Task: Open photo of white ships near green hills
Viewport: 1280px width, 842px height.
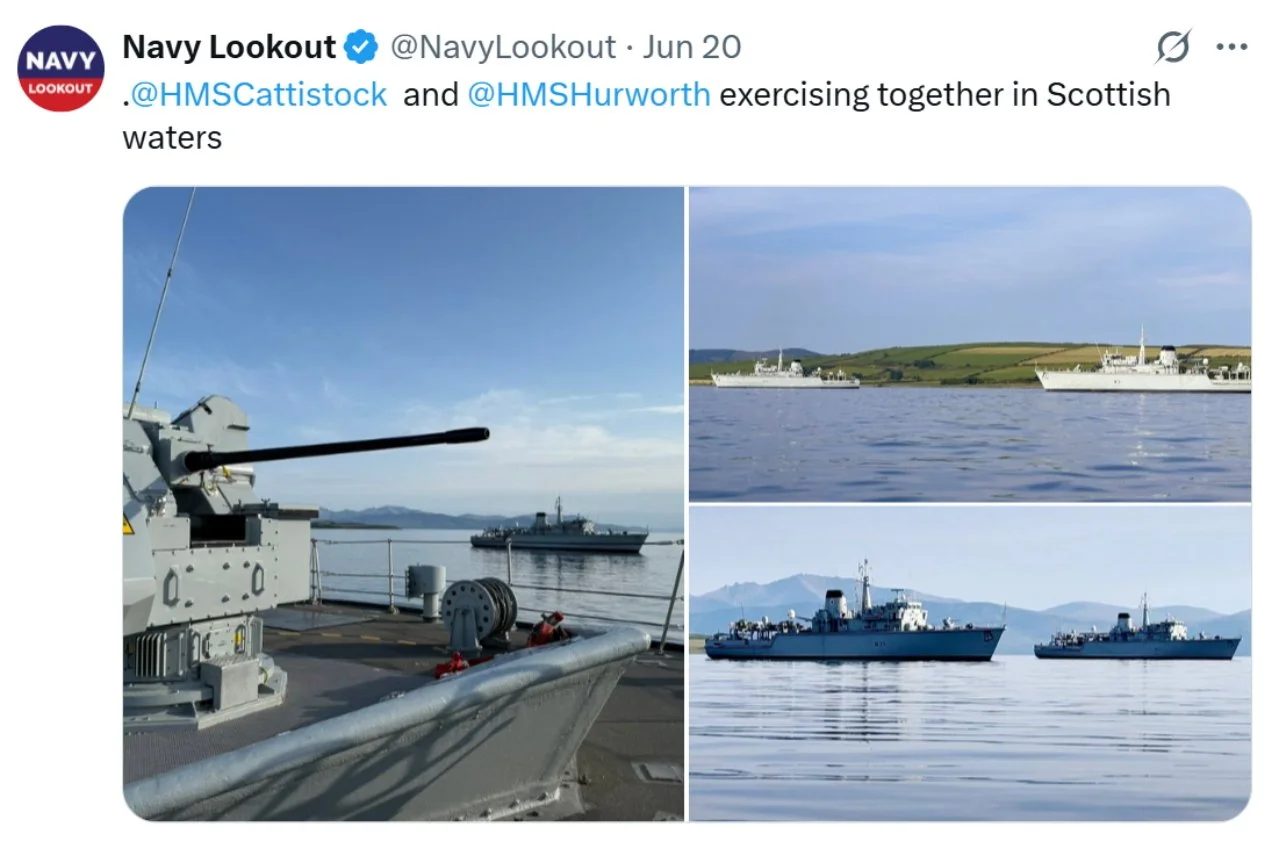Action: [x=970, y=344]
